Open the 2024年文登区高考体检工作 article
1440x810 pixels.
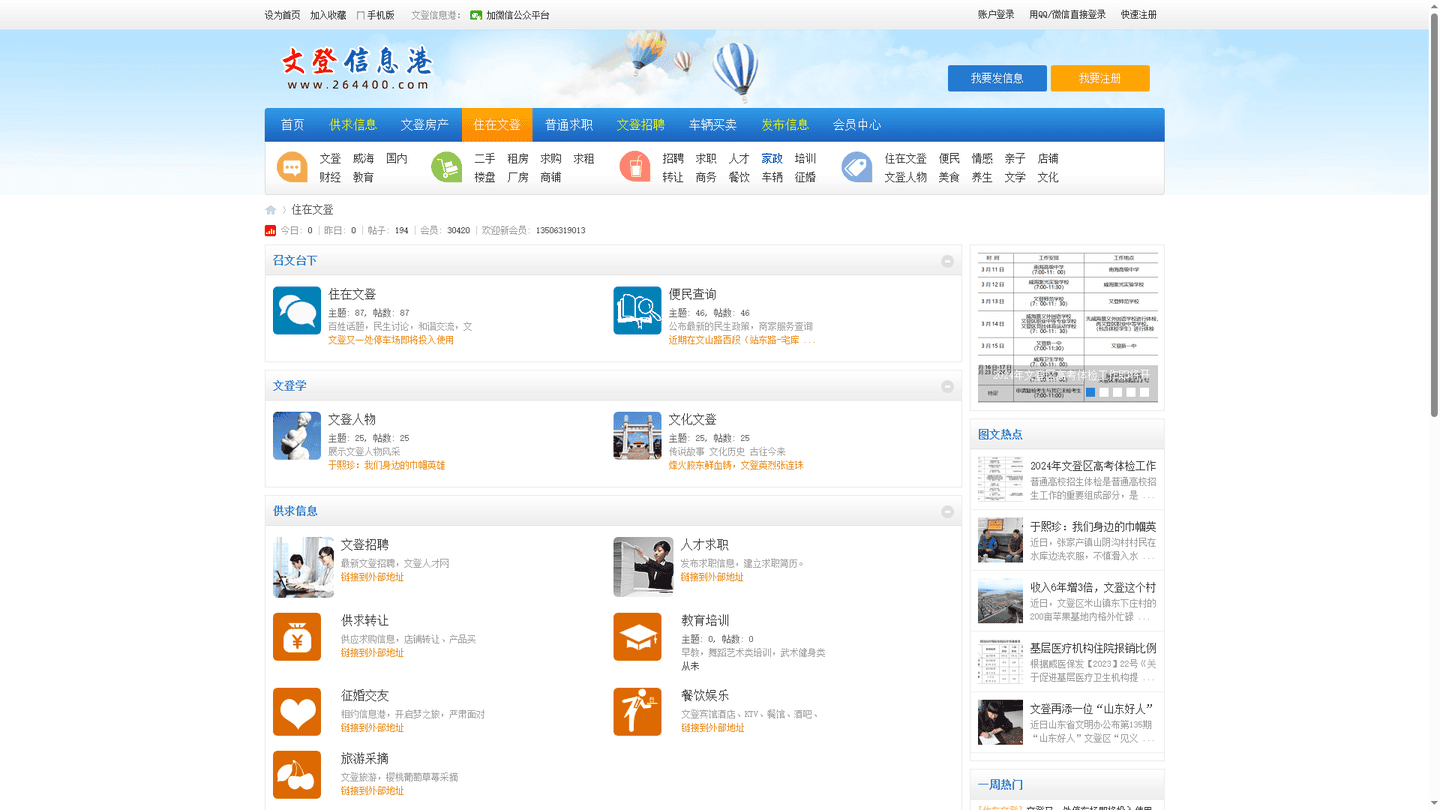tap(1093, 466)
